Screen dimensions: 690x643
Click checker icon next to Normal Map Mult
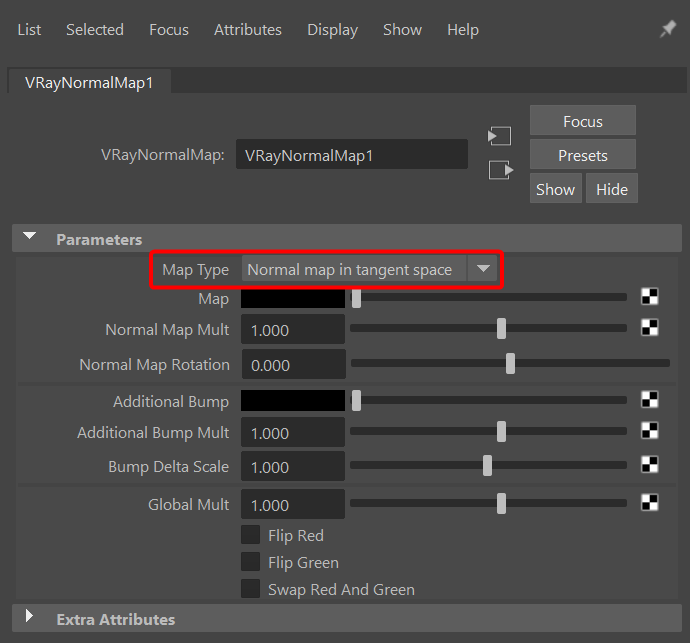pos(650,328)
